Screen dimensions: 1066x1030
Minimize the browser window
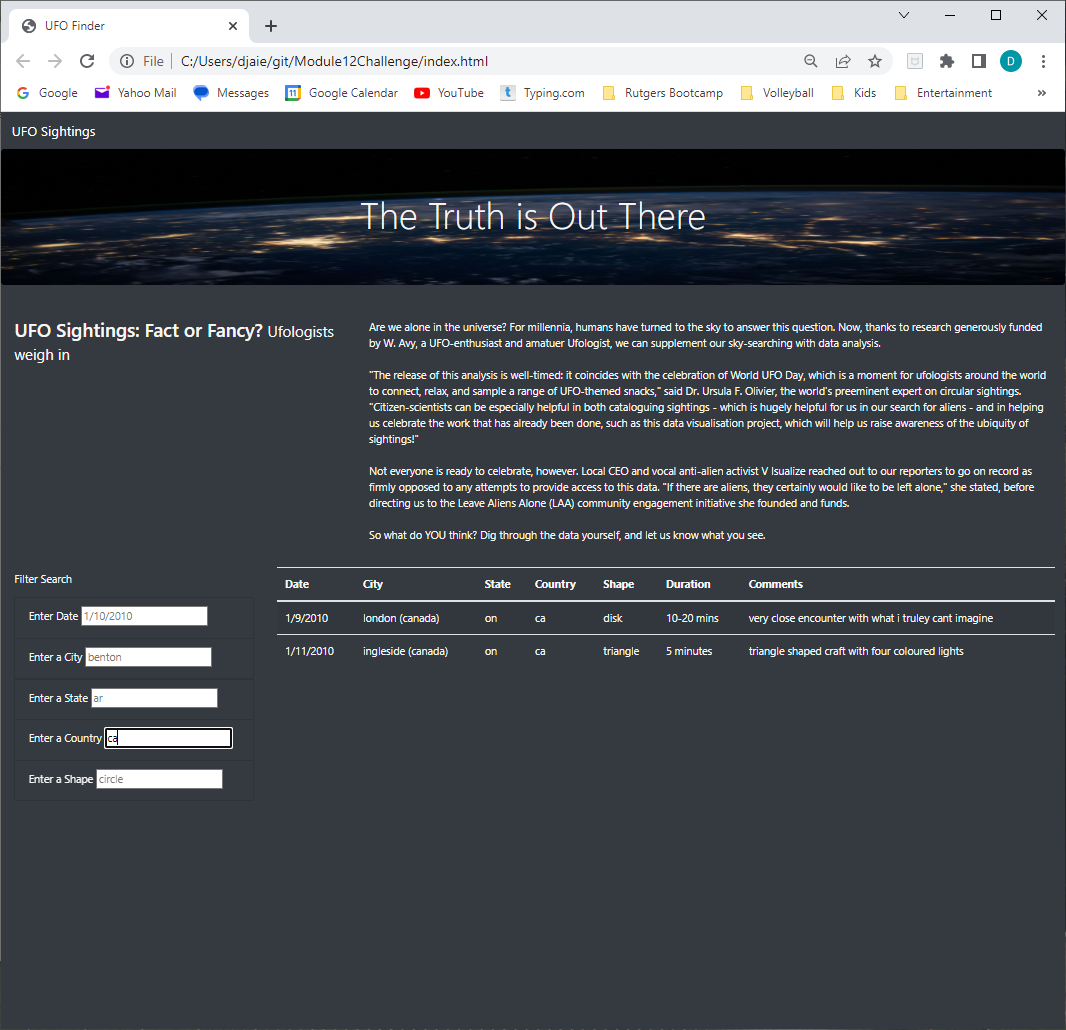click(x=950, y=15)
